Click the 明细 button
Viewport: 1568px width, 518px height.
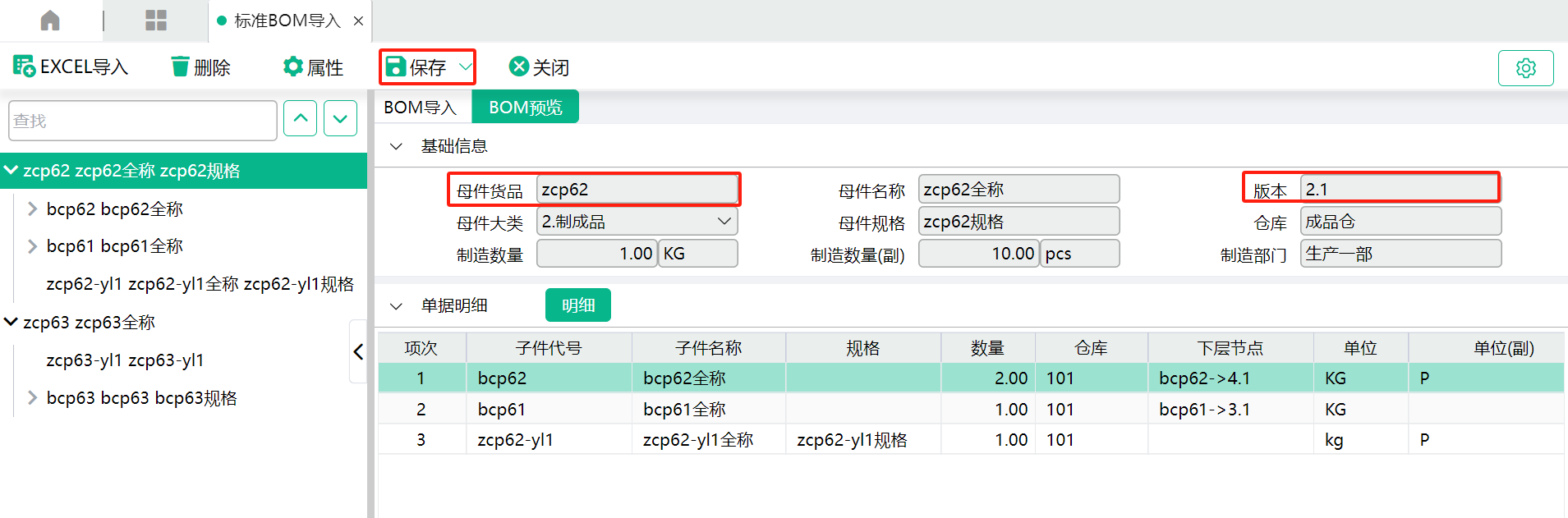[577, 305]
